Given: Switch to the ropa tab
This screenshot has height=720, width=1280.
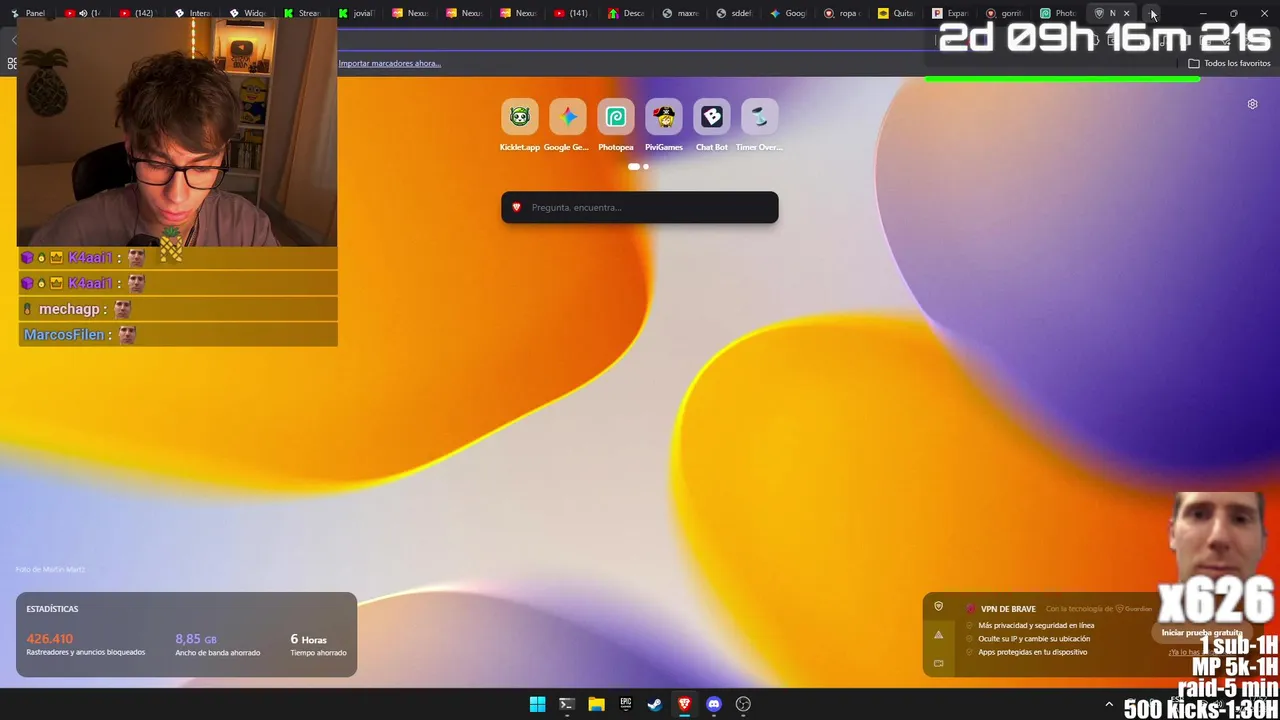Looking at the screenshot, I should coord(842,13).
